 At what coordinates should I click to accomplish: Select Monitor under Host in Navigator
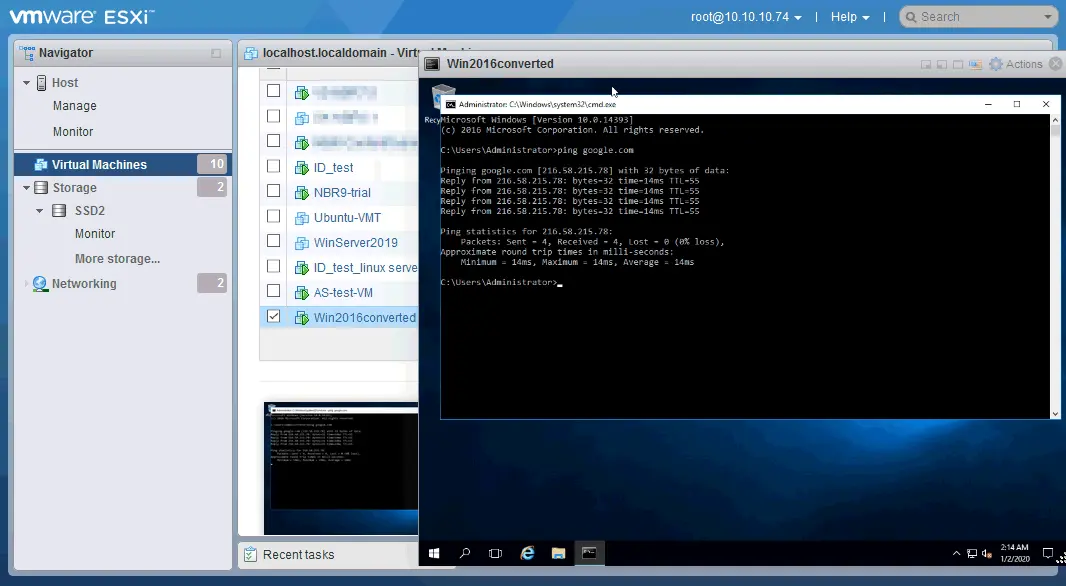click(x=74, y=131)
